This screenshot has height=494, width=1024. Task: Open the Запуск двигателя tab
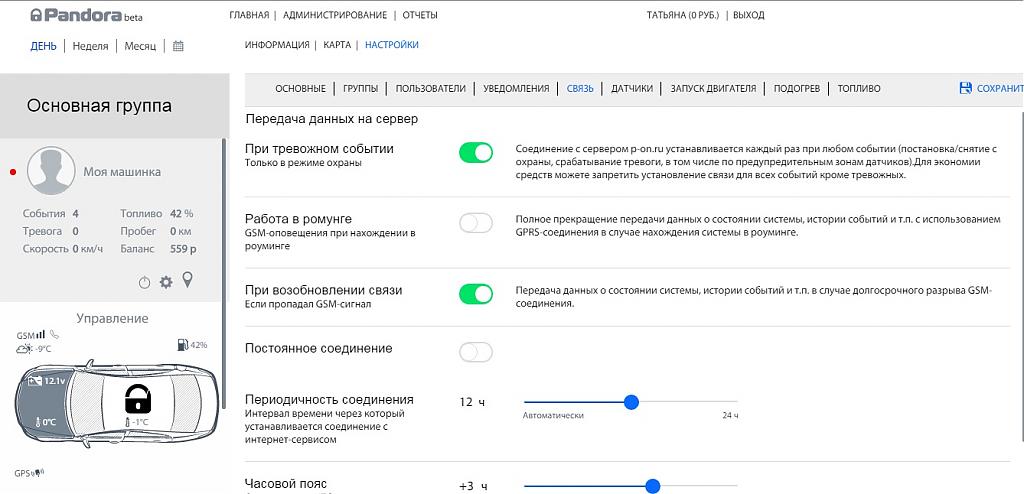(x=712, y=88)
